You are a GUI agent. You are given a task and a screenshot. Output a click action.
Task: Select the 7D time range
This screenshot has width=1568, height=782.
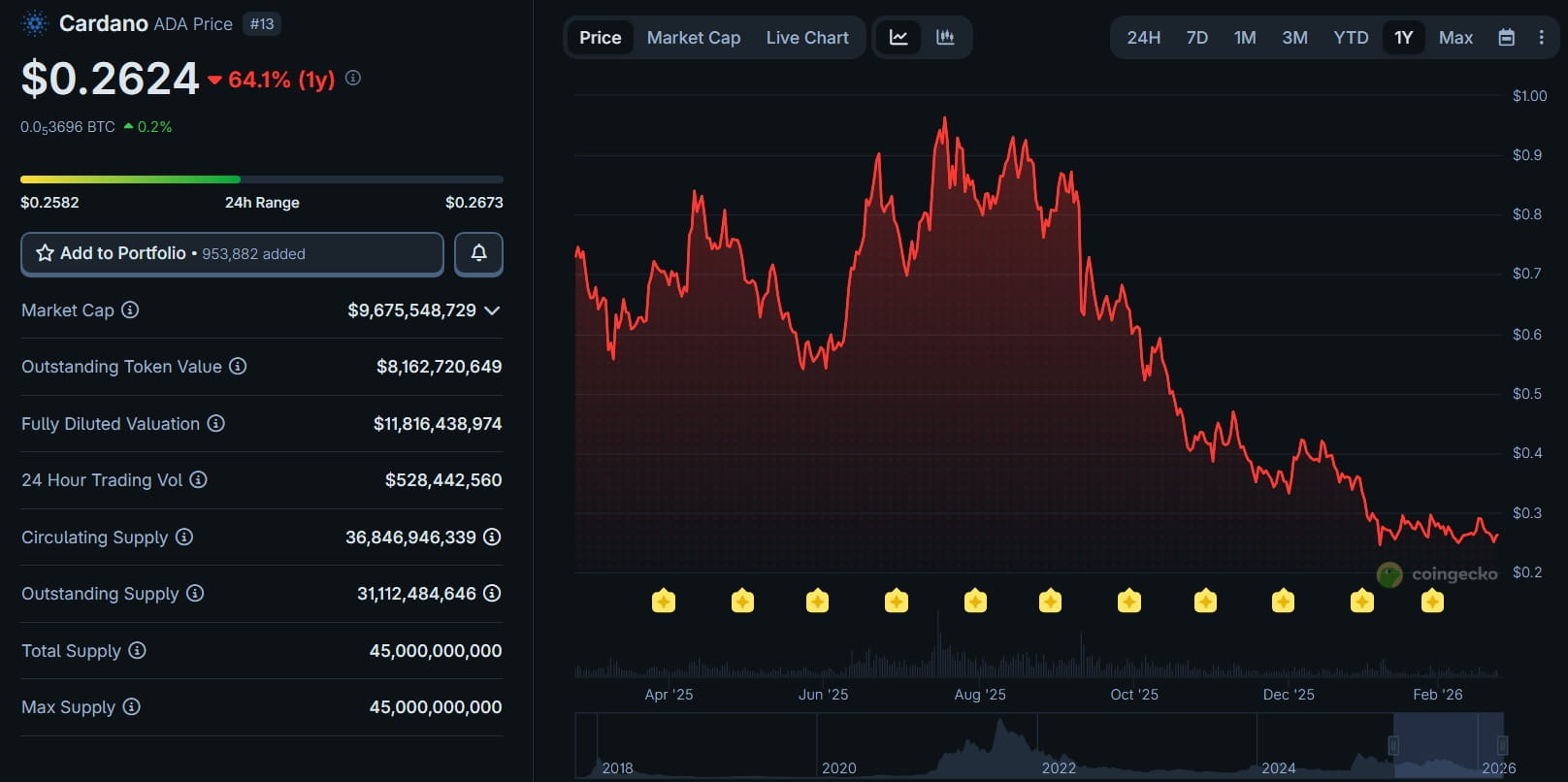point(1197,38)
